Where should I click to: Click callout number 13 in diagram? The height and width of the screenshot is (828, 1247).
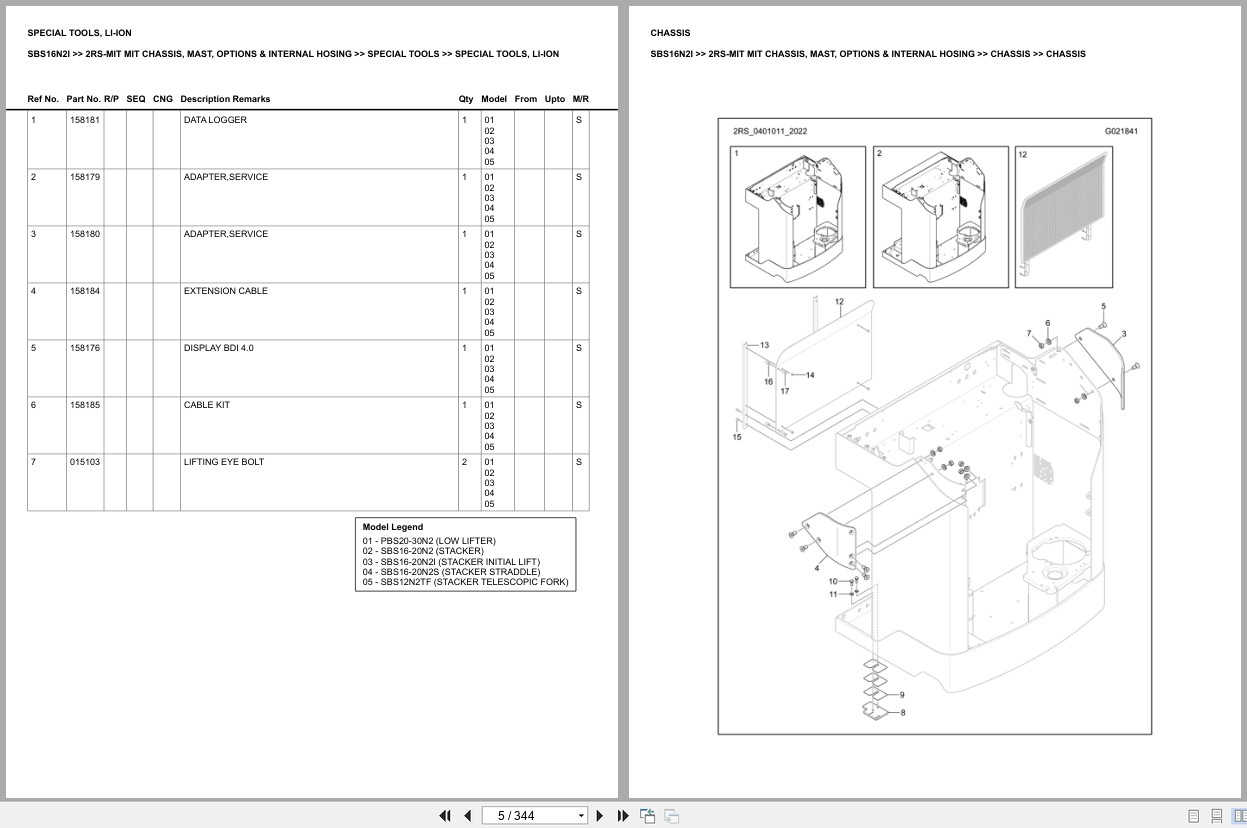tap(764, 345)
